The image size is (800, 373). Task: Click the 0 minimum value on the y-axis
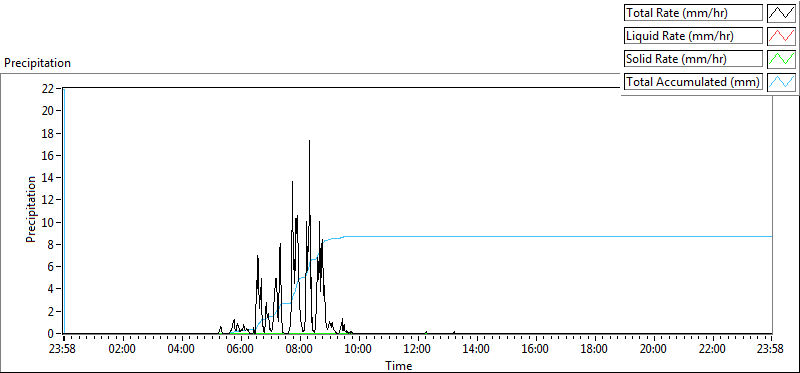(x=51, y=334)
